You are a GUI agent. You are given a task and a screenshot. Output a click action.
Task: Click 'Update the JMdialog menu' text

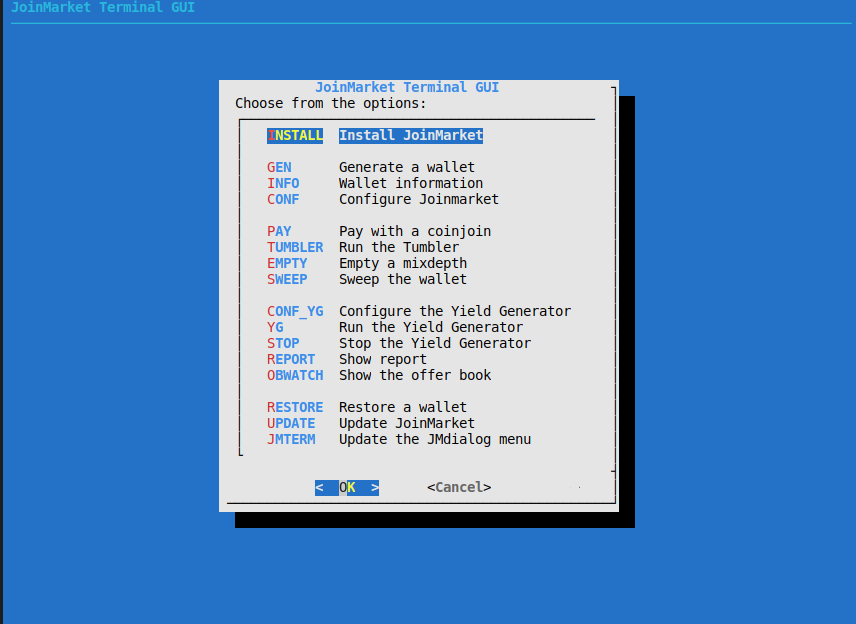[x=435, y=439]
